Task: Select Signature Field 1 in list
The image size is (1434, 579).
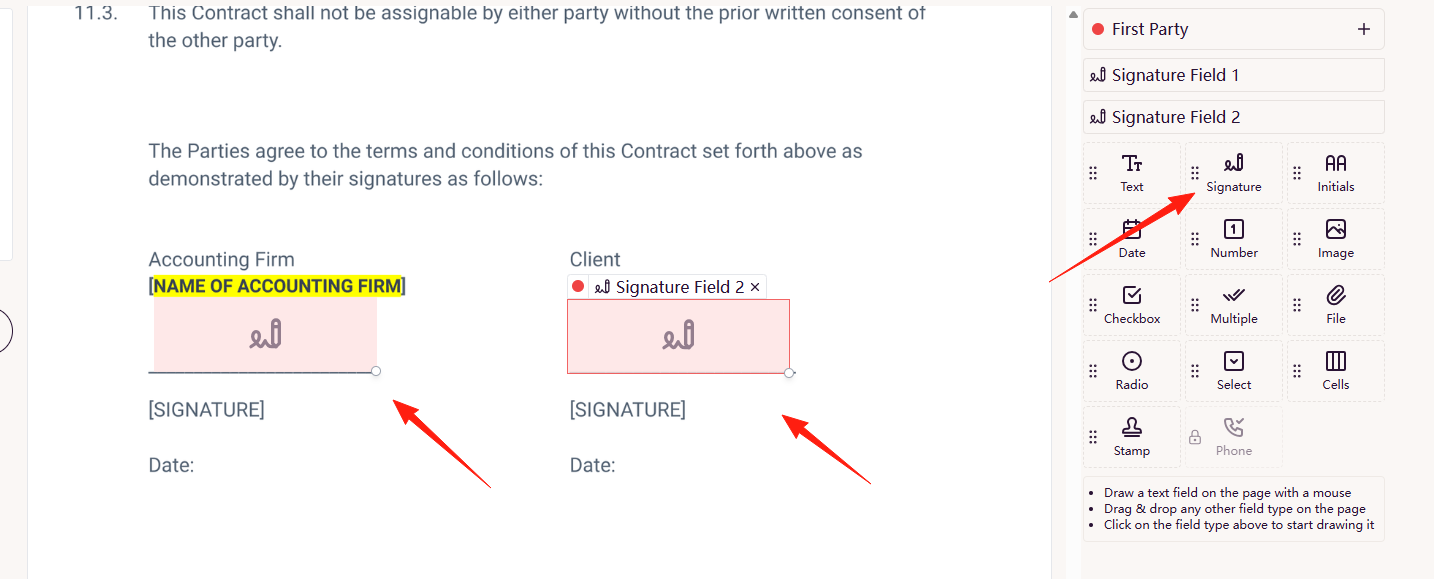Action: [x=1234, y=75]
